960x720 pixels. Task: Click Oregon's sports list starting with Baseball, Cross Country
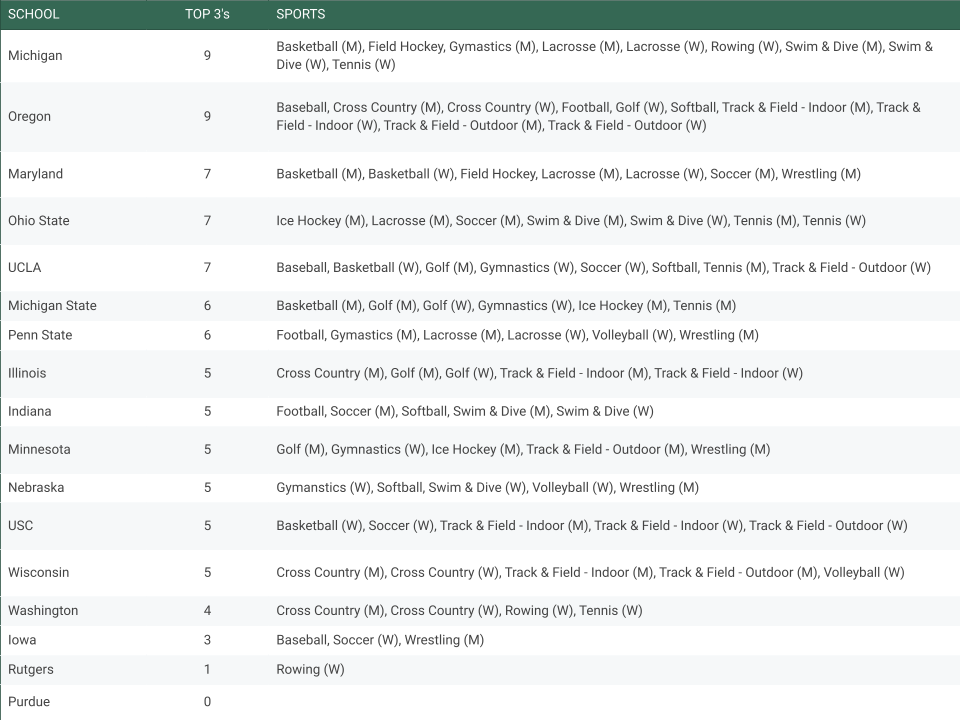point(598,116)
